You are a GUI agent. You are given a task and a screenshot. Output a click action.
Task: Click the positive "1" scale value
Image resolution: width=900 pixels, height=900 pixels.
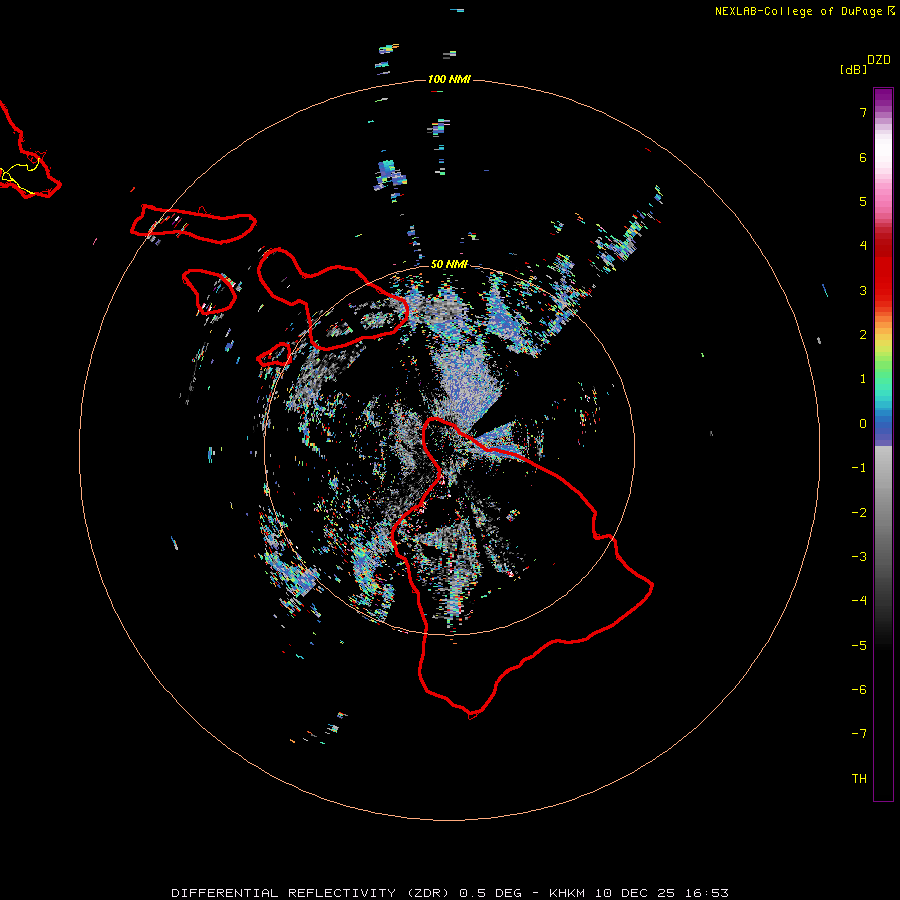click(863, 379)
